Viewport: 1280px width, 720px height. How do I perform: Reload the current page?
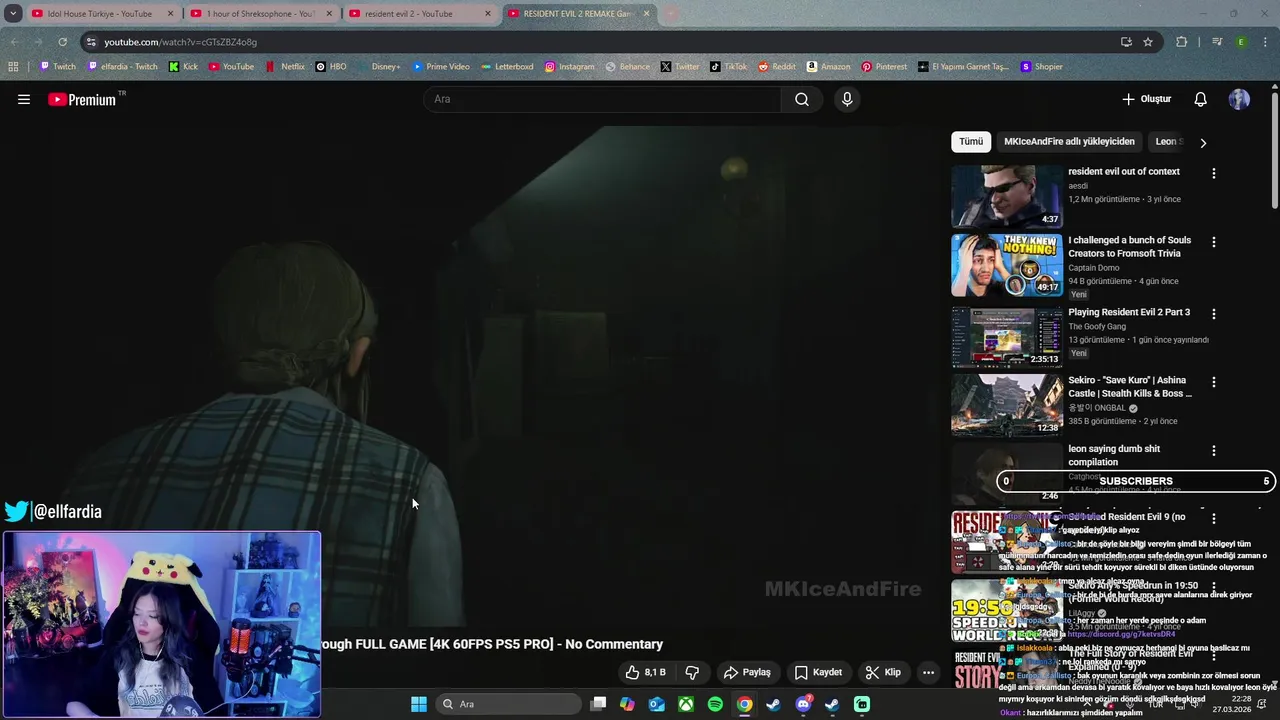pyautogui.click(x=62, y=42)
